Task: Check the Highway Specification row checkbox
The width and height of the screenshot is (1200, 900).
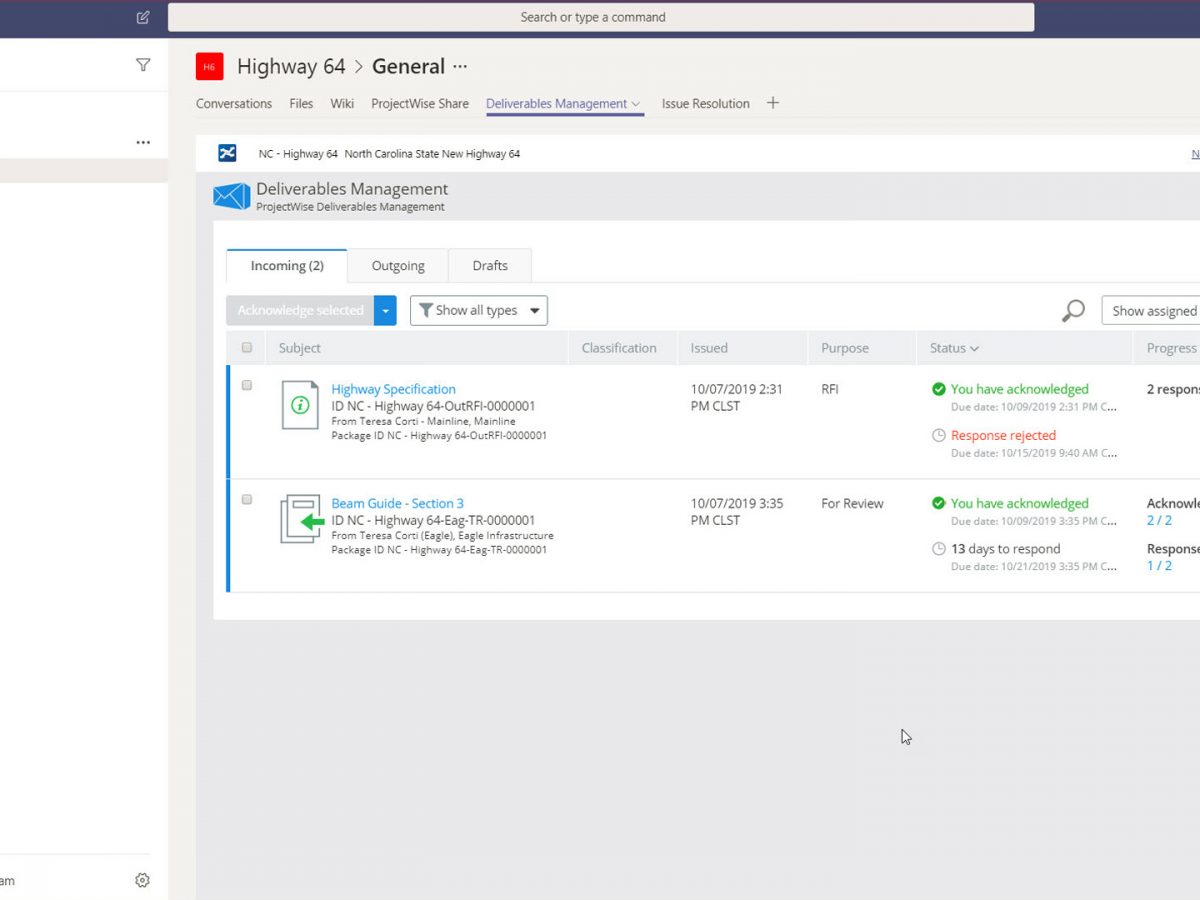Action: tap(247, 385)
